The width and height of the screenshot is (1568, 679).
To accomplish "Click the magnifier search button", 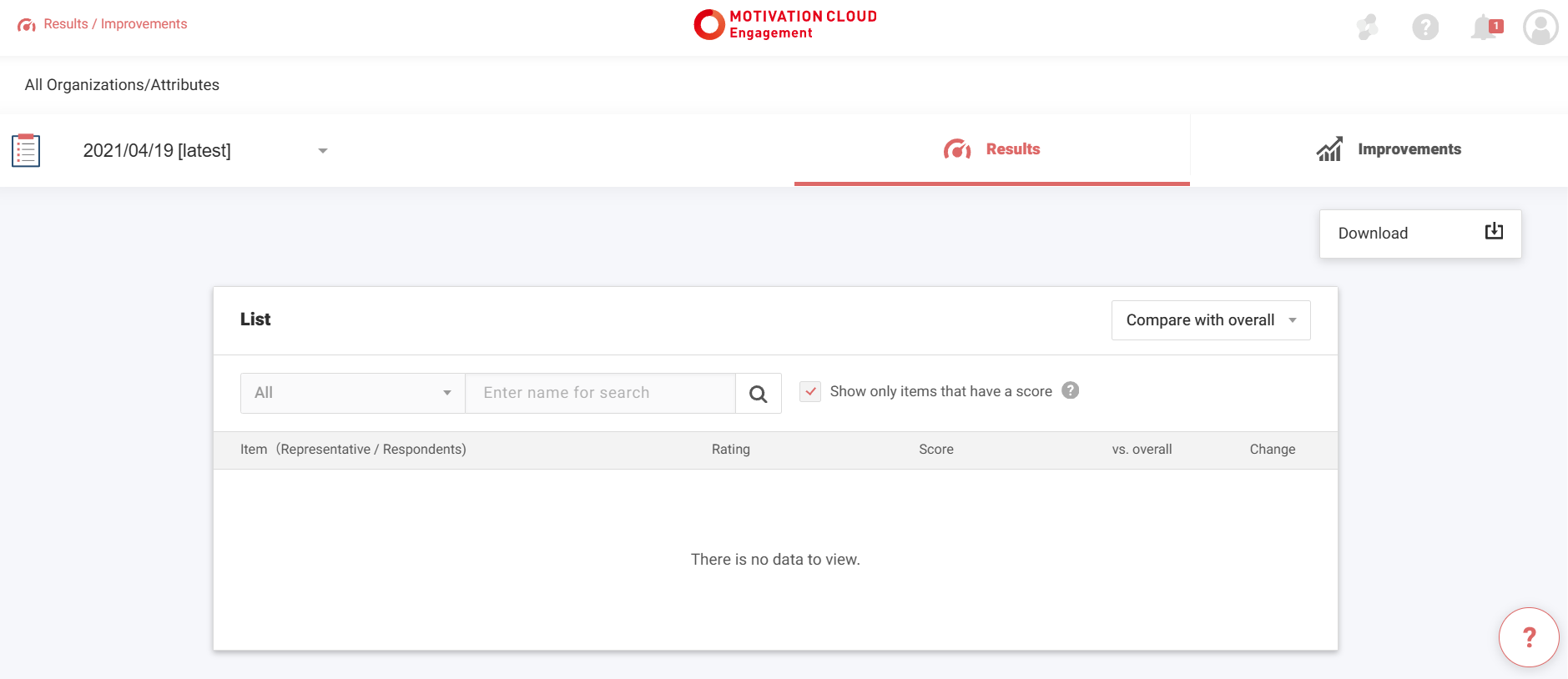I will 758,394.
